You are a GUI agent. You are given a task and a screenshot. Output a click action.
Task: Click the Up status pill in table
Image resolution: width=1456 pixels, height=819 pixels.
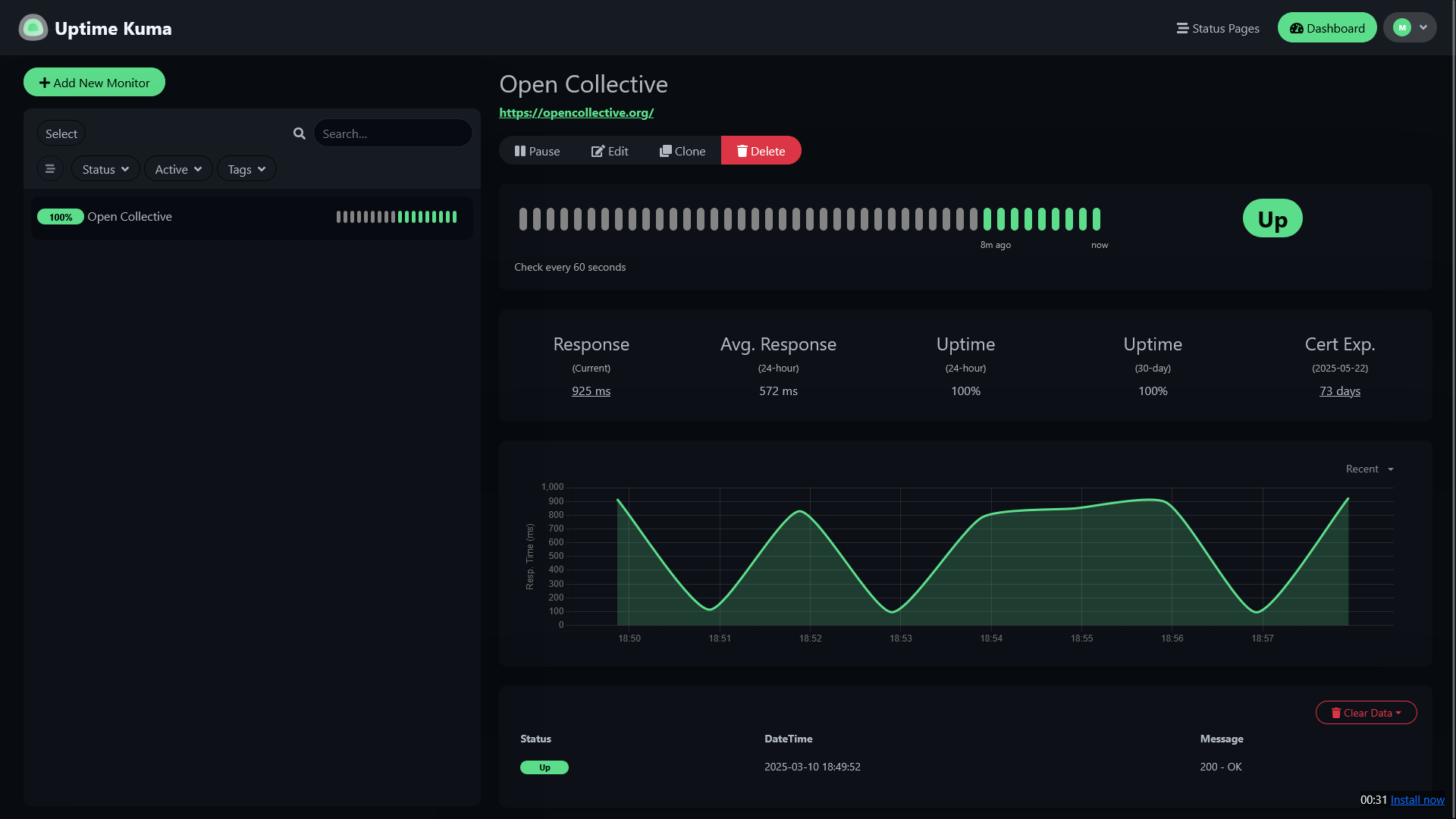[x=544, y=767]
